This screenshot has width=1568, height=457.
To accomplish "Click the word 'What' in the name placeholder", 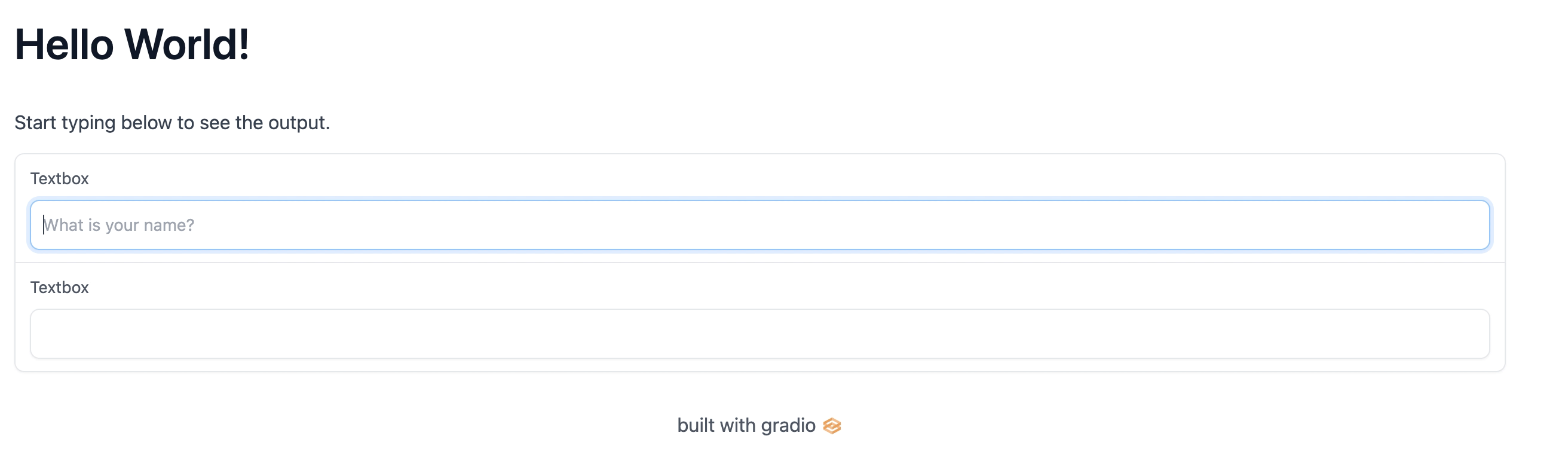I will tap(63, 225).
